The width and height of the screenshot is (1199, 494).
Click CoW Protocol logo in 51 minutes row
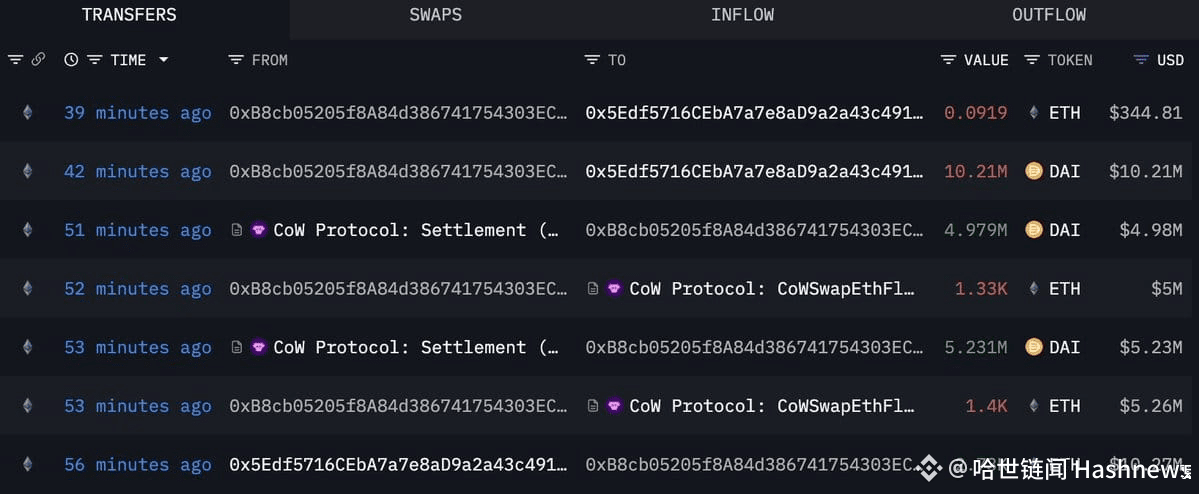[x=258, y=230]
